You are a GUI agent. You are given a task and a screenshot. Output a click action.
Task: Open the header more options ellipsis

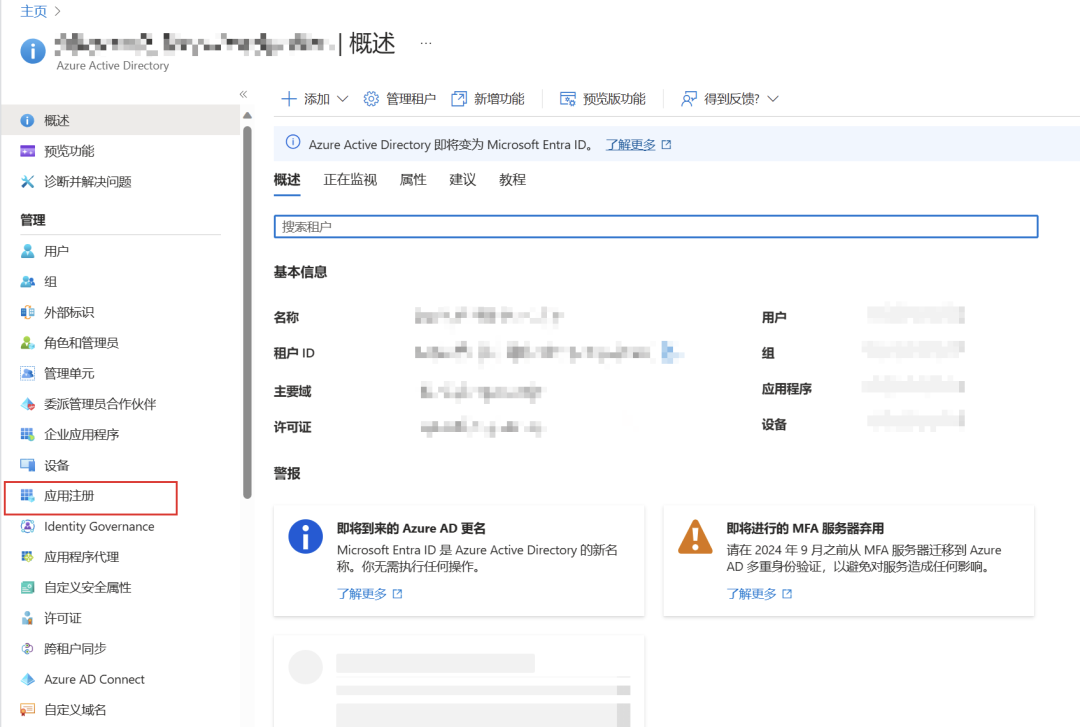coord(426,43)
